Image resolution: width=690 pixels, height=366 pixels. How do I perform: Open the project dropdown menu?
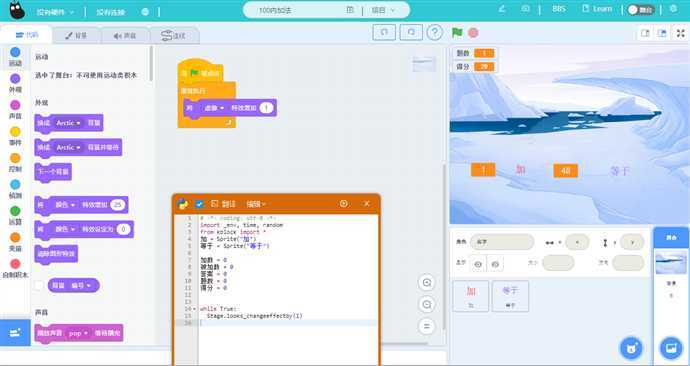point(383,10)
